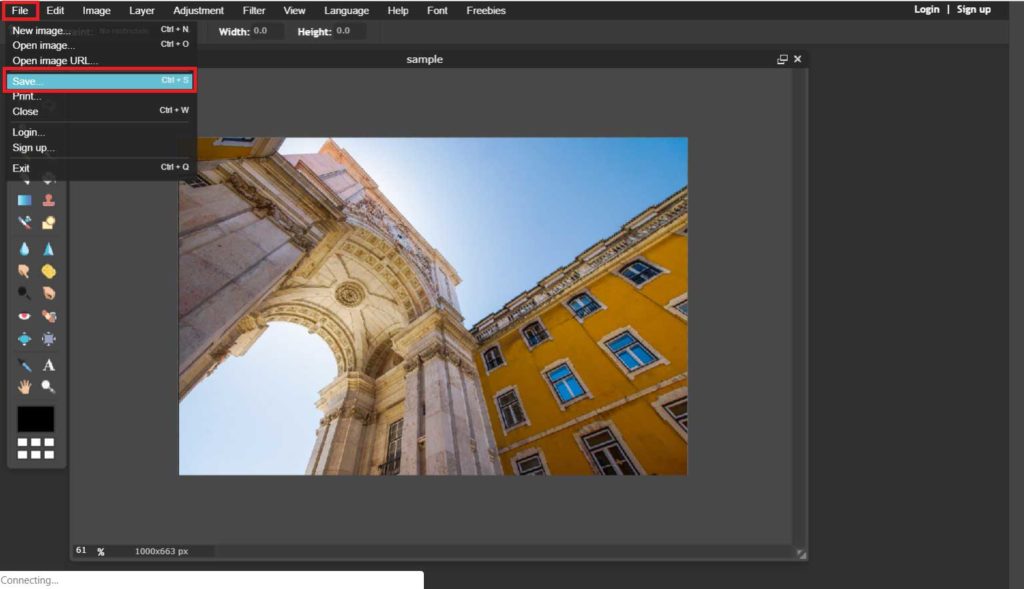
Task: Open the Filter menu
Action: click(254, 10)
